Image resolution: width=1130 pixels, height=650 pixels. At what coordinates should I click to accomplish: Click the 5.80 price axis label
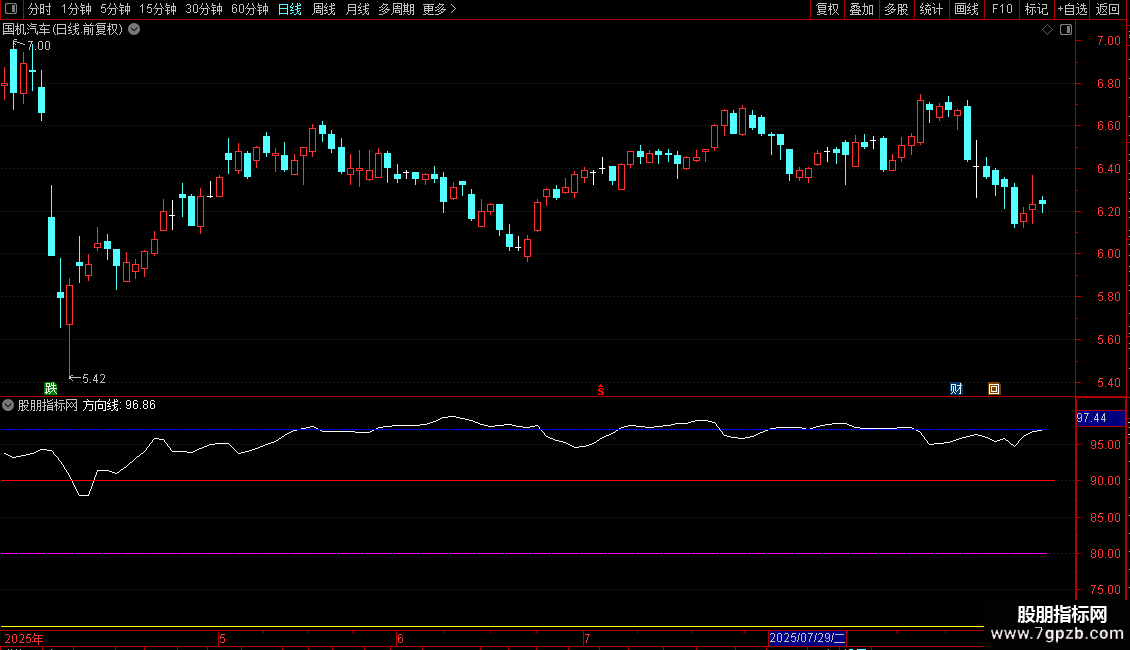[x=1108, y=297]
